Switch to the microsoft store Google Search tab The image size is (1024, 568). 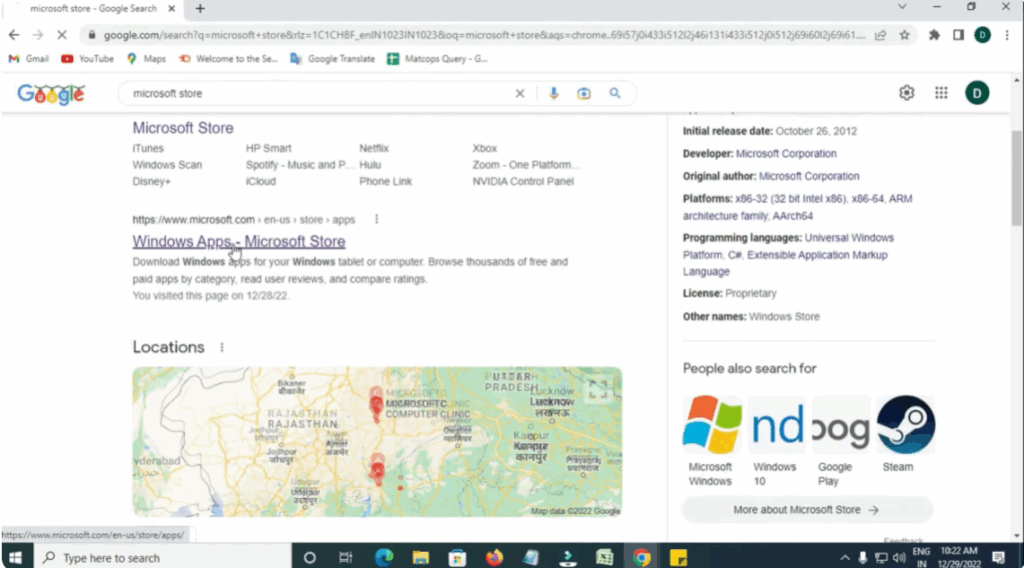click(x=93, y=8)
